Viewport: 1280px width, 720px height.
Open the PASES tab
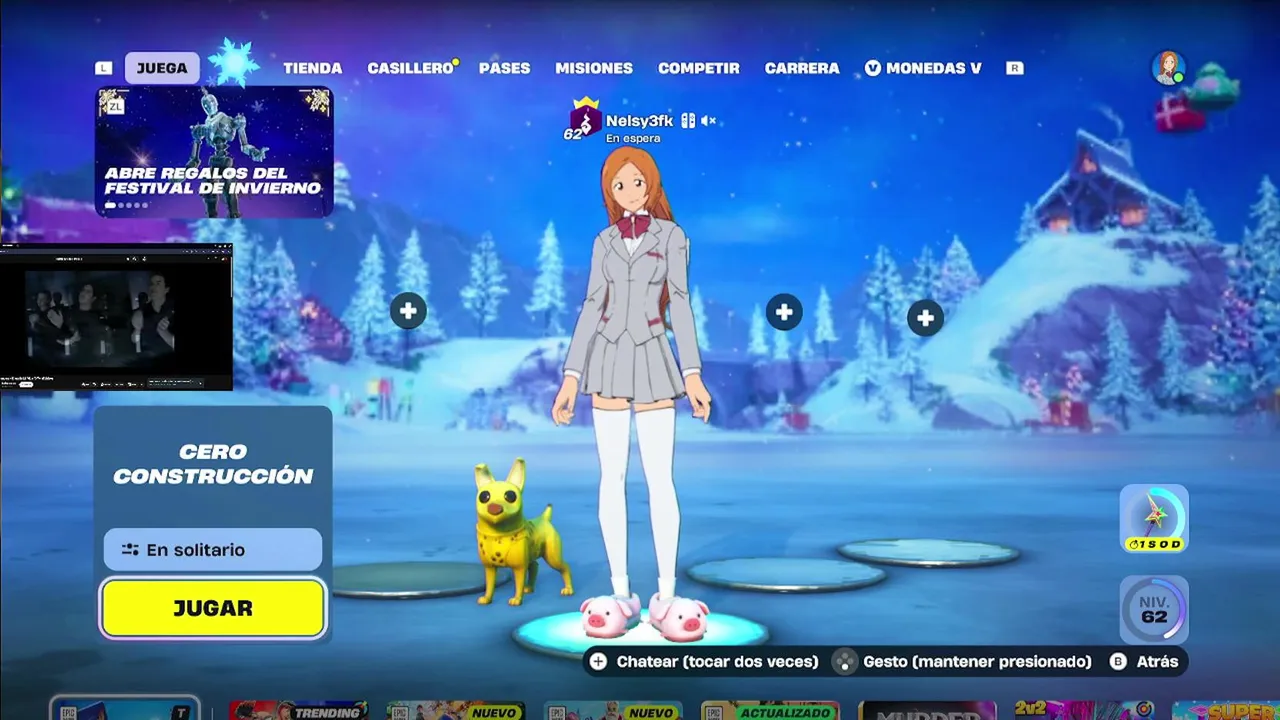[504, 68]
